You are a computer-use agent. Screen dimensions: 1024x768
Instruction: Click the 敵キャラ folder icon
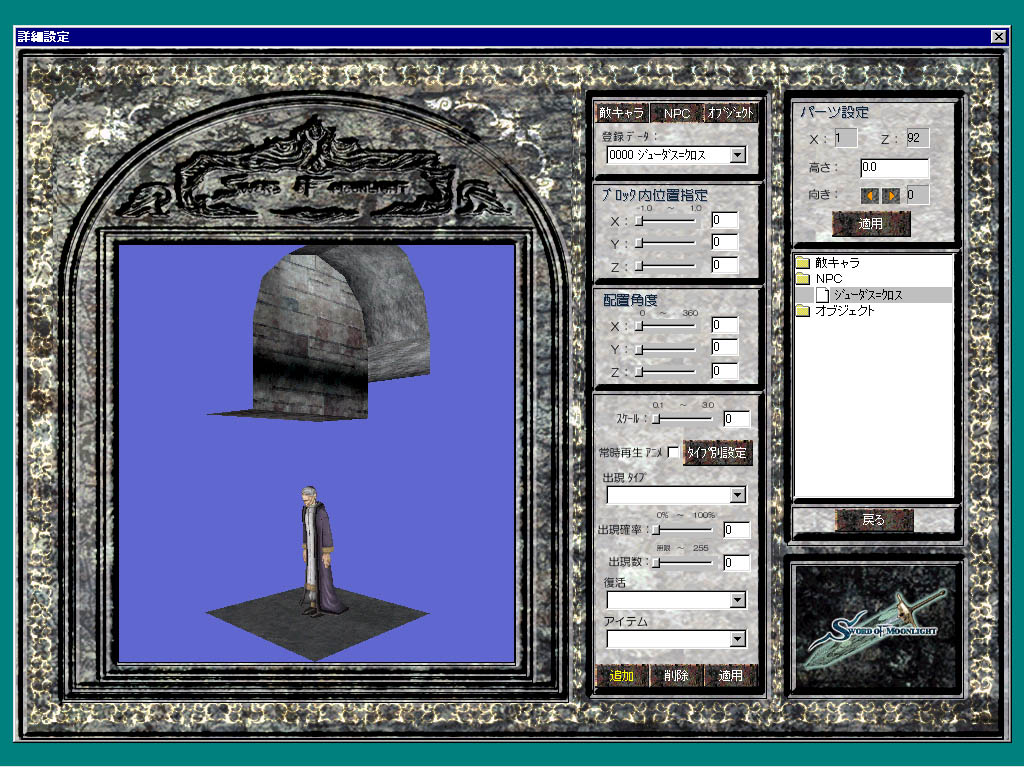point(803,263)
